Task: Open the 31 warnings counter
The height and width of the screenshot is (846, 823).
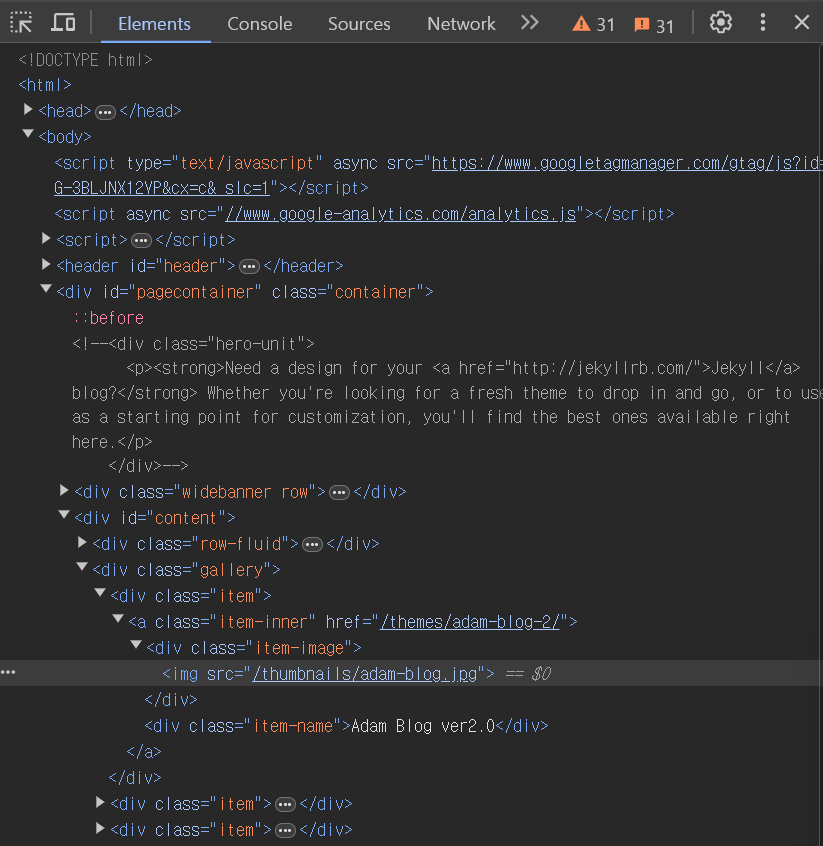Action: (594, 24)
